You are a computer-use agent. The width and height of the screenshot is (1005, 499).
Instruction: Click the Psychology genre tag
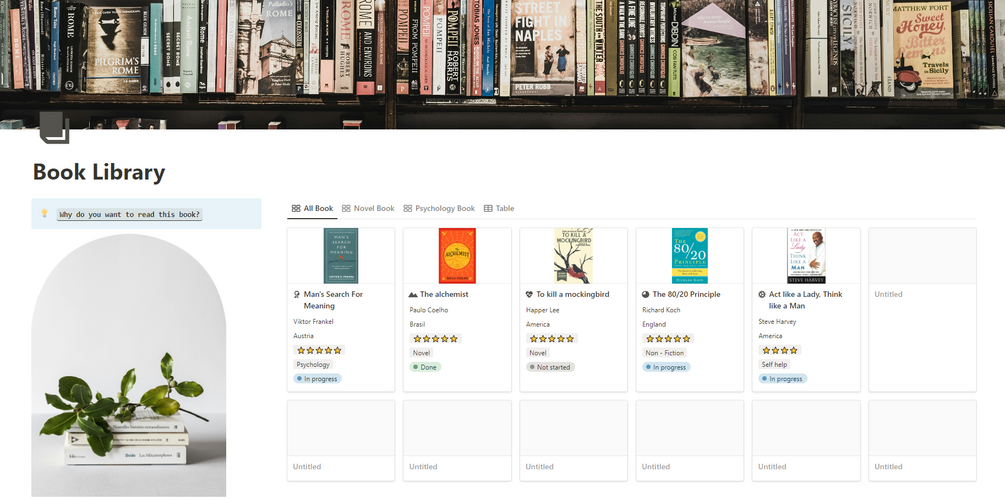click(x=313, y=365)
